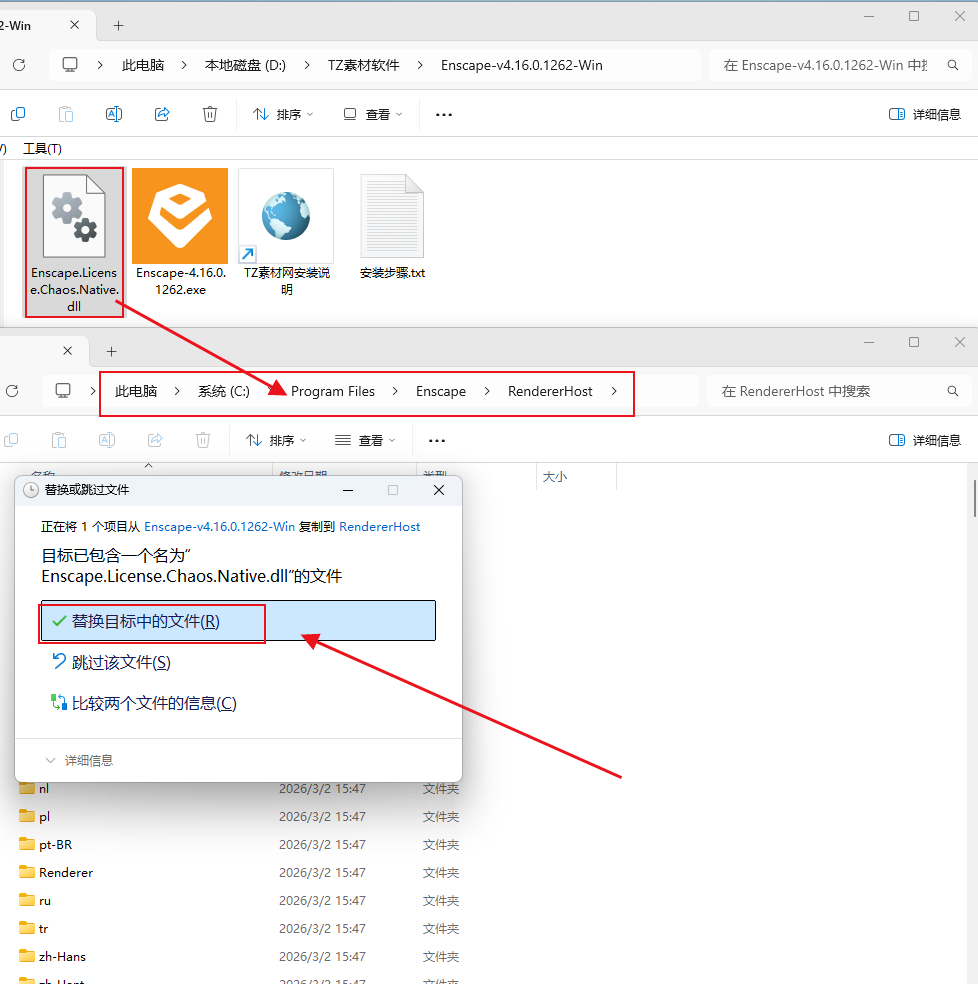This screenshot has height=984, width=978.
Task: Click Enscape-v4.16.0.1262-Win breadcrumb
Action: pyautogui.click(x=522, y=65)
